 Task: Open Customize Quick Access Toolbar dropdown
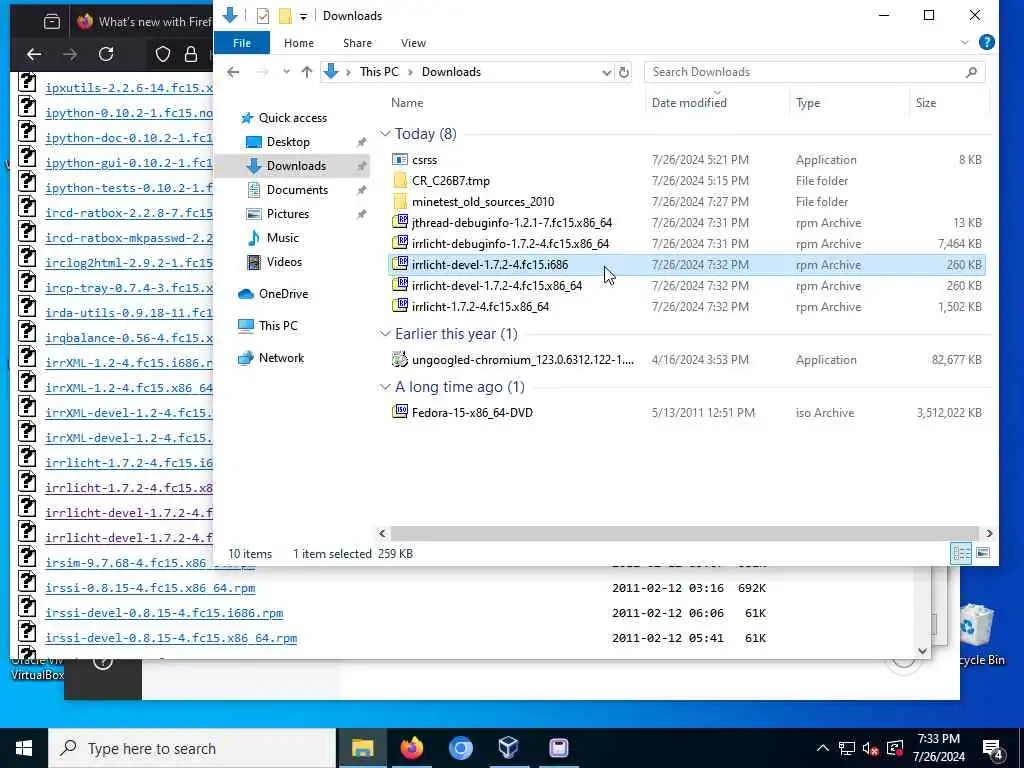303,16
